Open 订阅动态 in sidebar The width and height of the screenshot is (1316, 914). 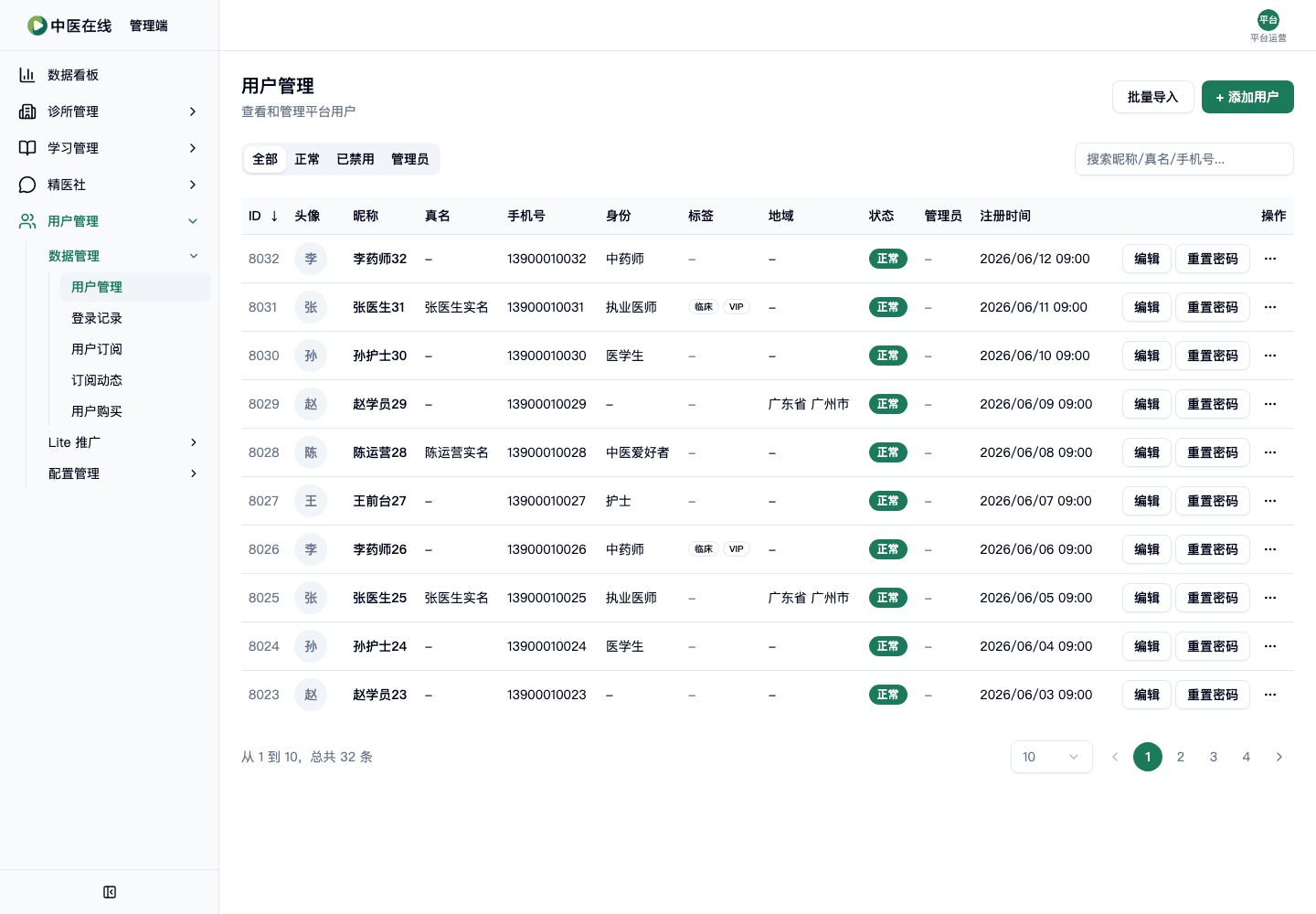pyautogui.click(x=135, y=380)
